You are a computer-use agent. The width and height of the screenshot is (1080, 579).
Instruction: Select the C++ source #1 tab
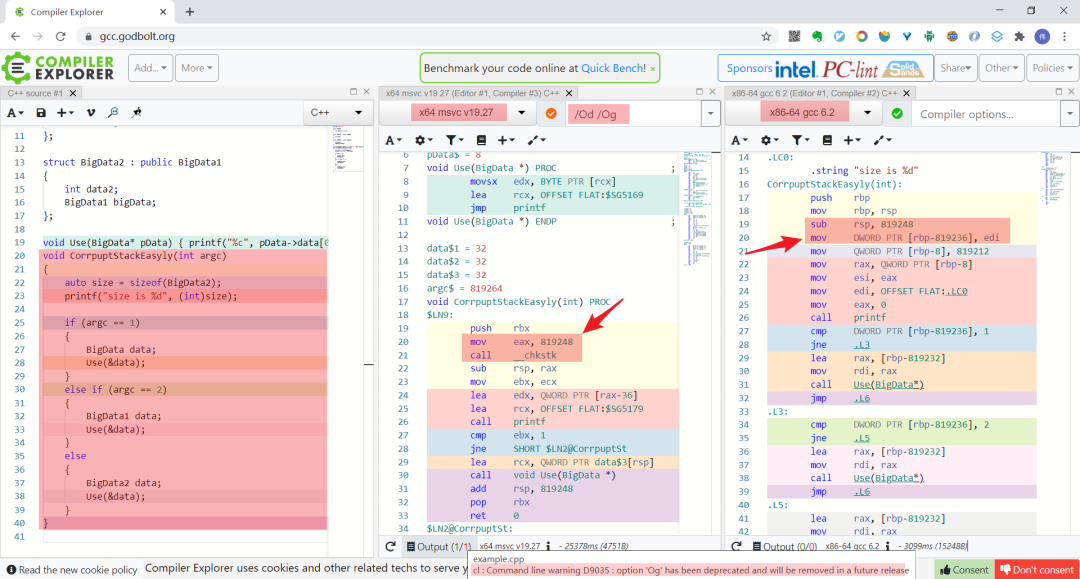pyautogui.click(x=36, y=92)
